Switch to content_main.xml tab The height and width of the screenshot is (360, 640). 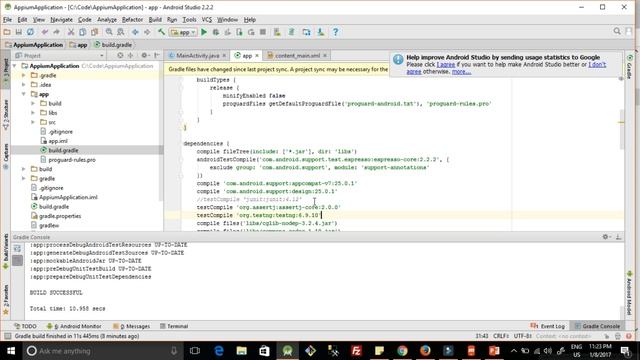(x=297, y=56)
